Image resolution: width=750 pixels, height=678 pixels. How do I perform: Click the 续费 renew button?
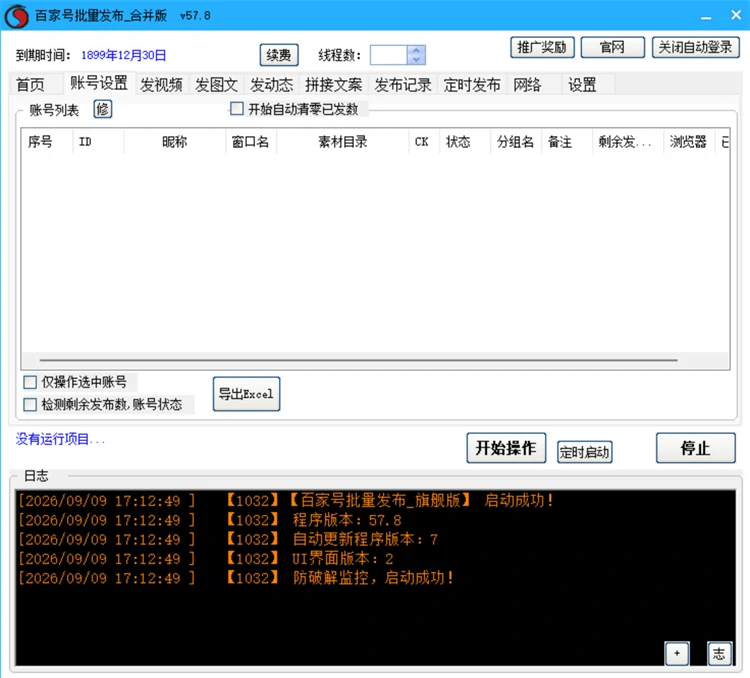coord(279,55)
